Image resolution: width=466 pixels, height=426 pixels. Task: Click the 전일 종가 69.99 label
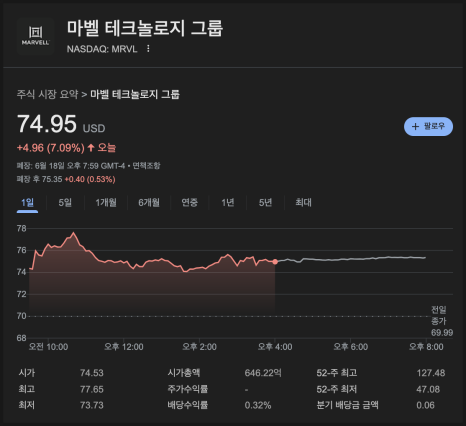pos(442,321)
